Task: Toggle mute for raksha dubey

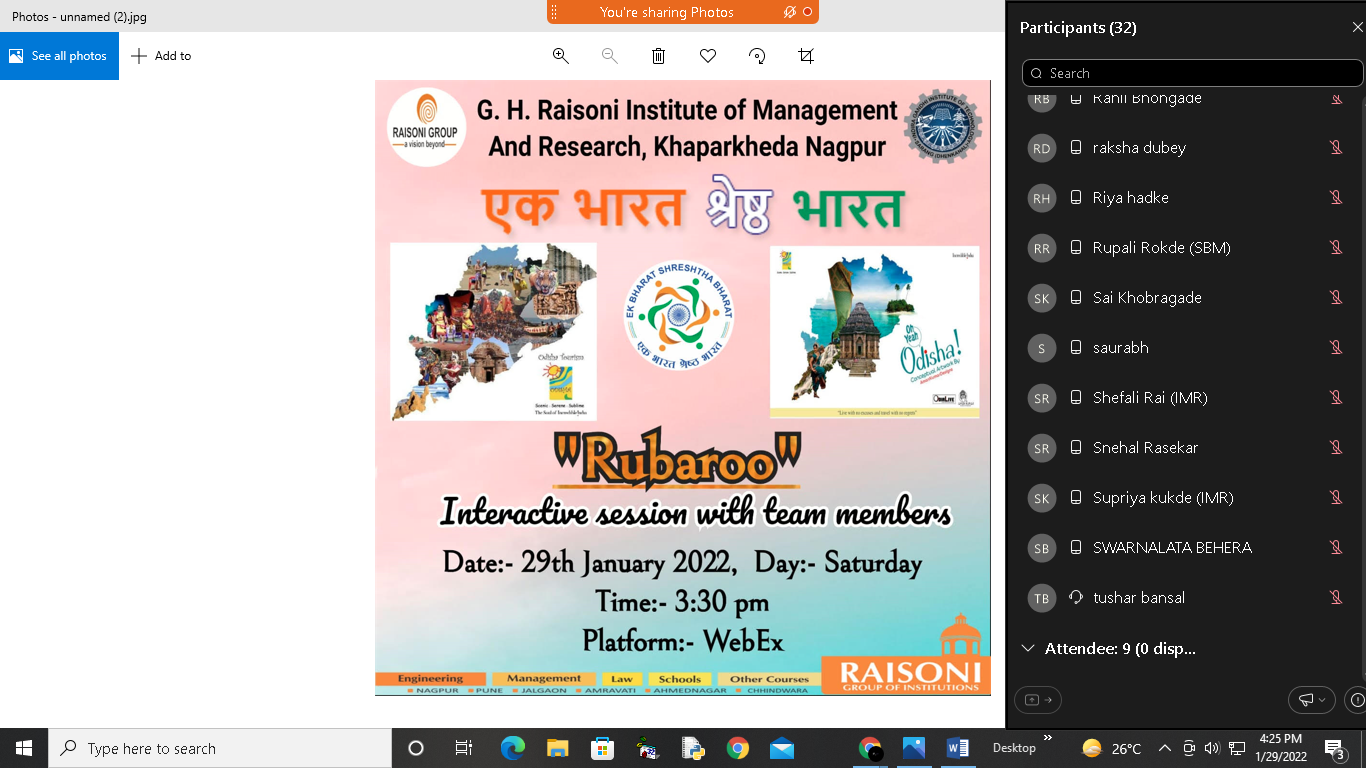Action: [x=1335, y=148]
